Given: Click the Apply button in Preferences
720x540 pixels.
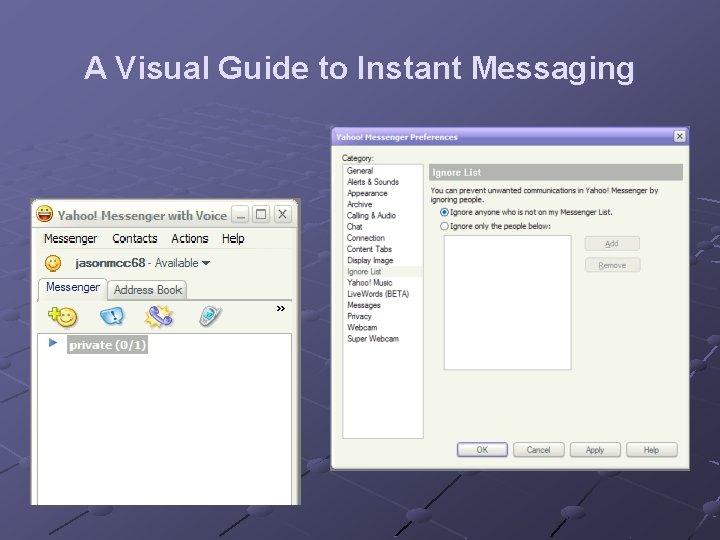Looking at the screenshot, I should pos(595,450).
